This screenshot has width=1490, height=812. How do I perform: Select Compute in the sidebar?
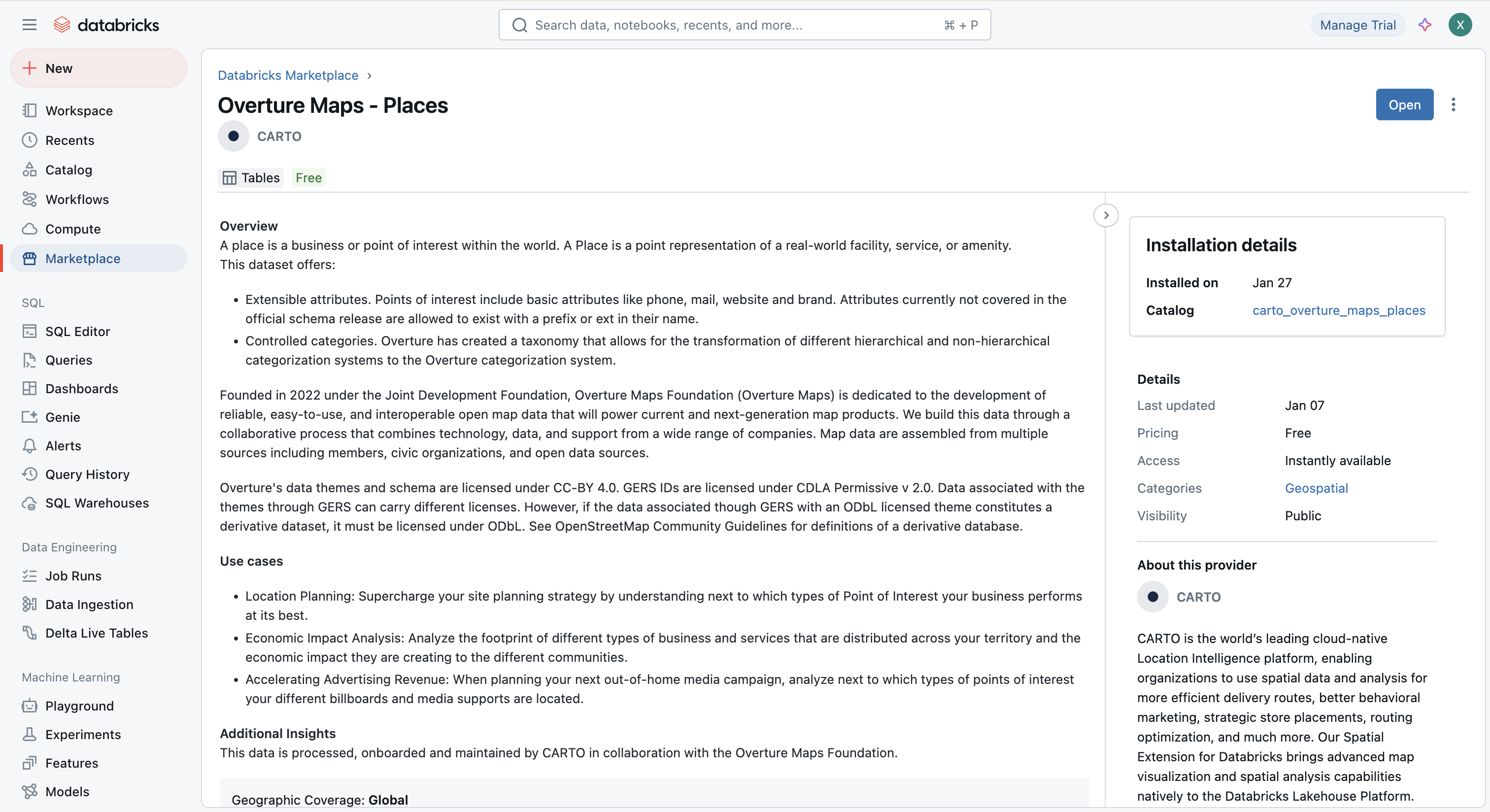pyautogui.click(x=99, y=229)
